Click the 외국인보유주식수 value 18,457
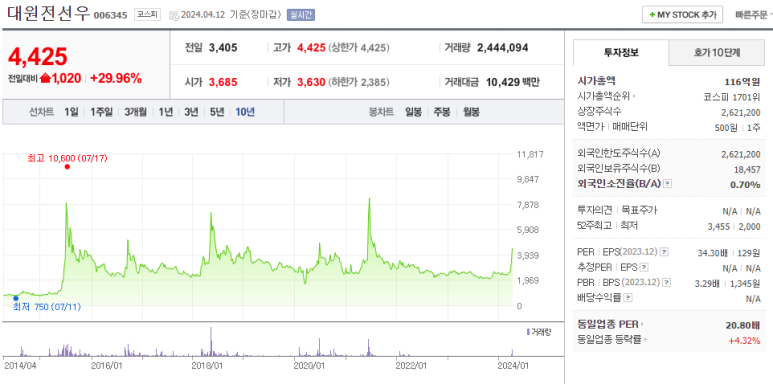Viewport: 773px width, 384px height. tap(748, 169)
